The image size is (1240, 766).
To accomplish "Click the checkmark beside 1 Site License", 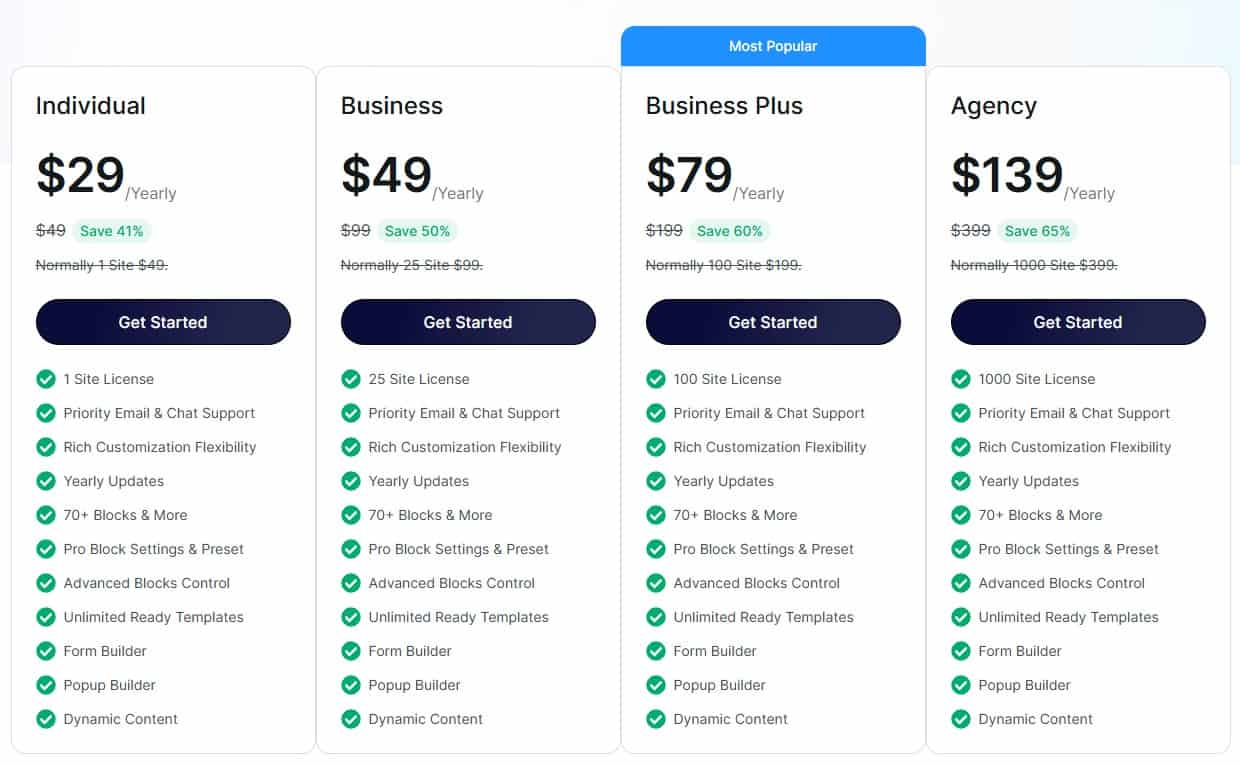I will (46, 379).
